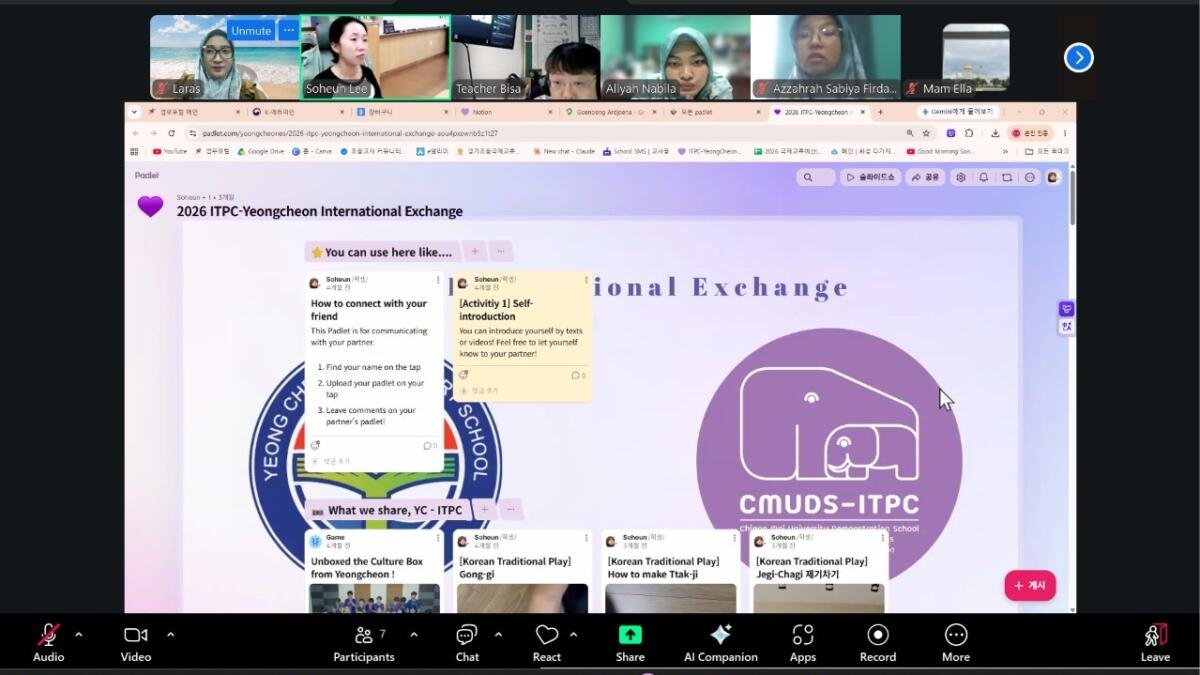Click the purple heart Padlet icon
Viewport: 1200px width, 675px height.
point(150,206)
